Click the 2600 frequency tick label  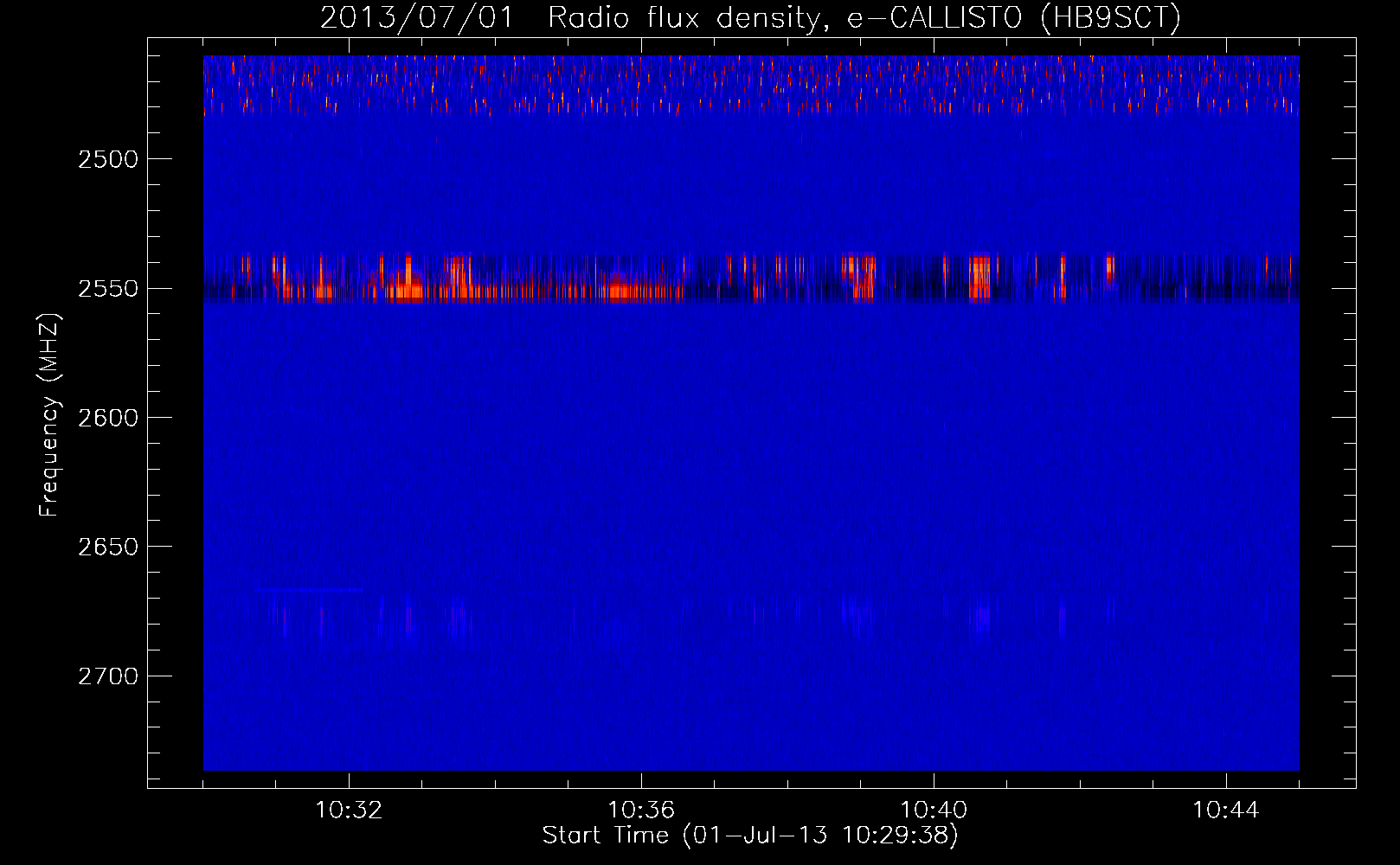[108, 418]
